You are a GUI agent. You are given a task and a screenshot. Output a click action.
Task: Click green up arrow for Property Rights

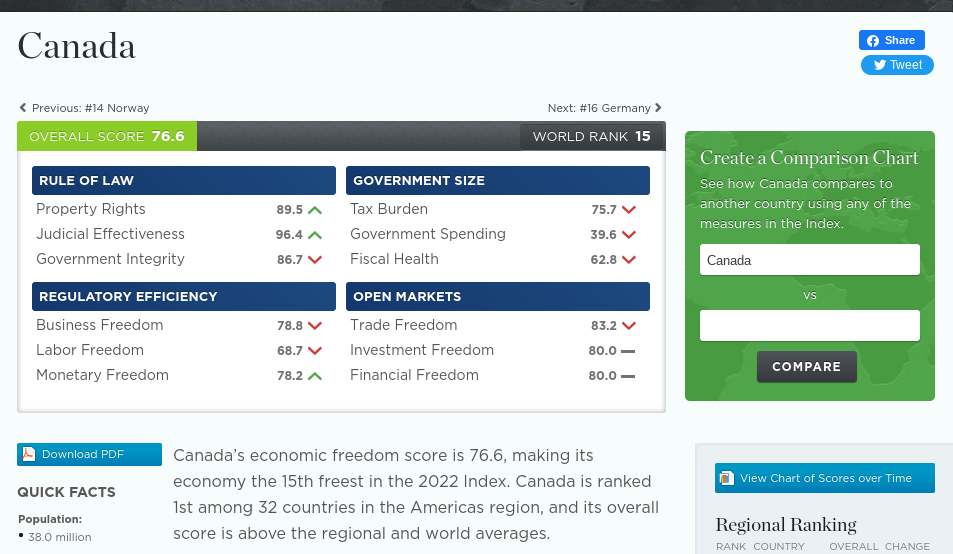coord(315,210)
